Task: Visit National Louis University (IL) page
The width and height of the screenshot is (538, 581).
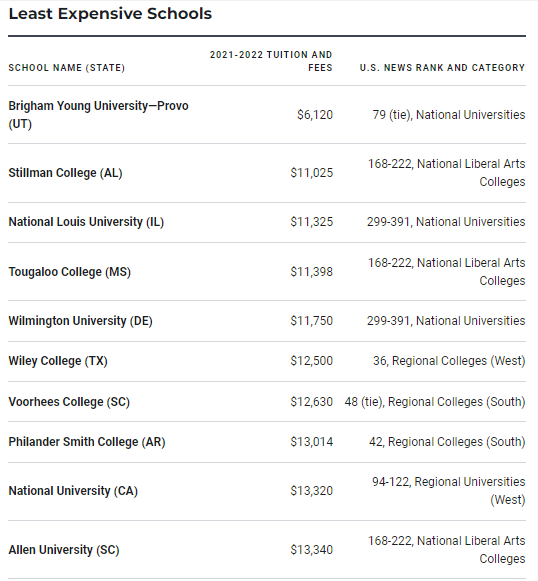Action: click(86, 222)
